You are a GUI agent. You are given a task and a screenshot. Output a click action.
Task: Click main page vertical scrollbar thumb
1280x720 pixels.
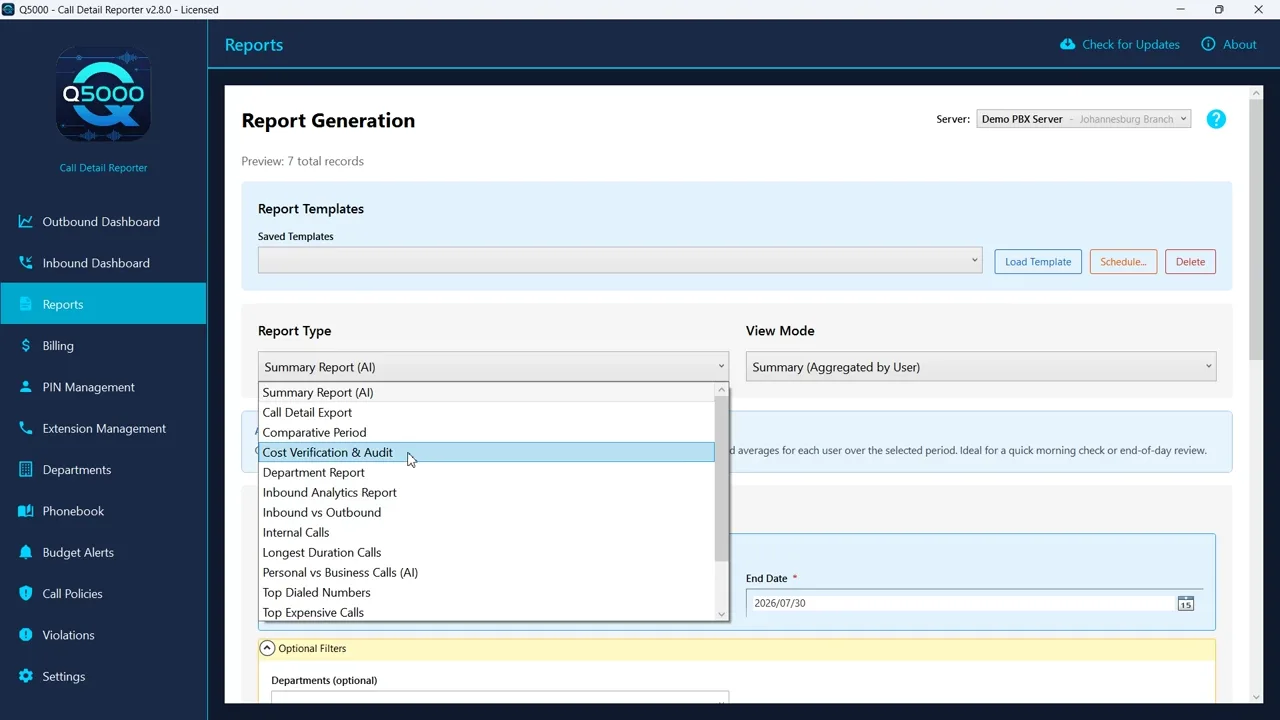click(1257, 230)
